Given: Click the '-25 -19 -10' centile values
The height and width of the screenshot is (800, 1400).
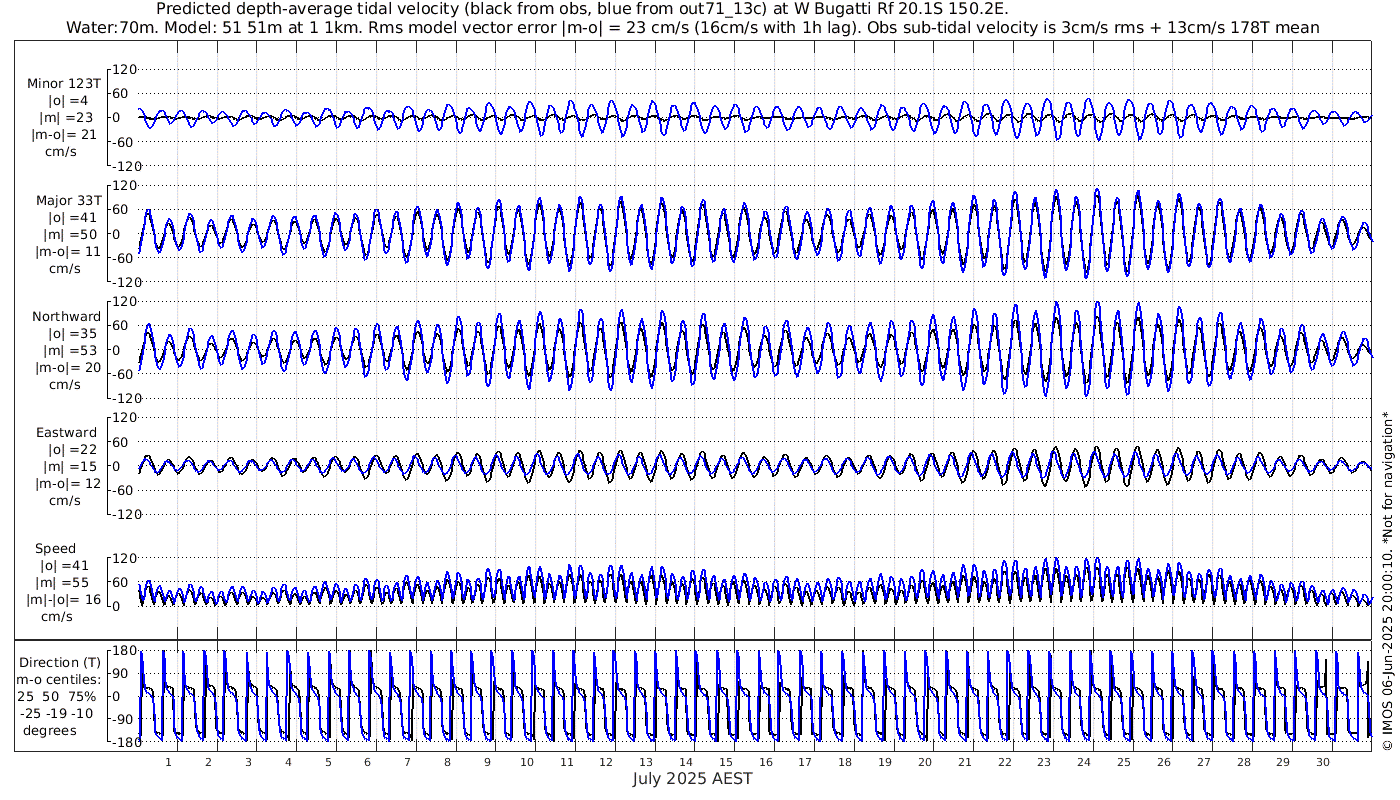Looking at the screenshot, I should pyautogui.click(x=56, y=714).
